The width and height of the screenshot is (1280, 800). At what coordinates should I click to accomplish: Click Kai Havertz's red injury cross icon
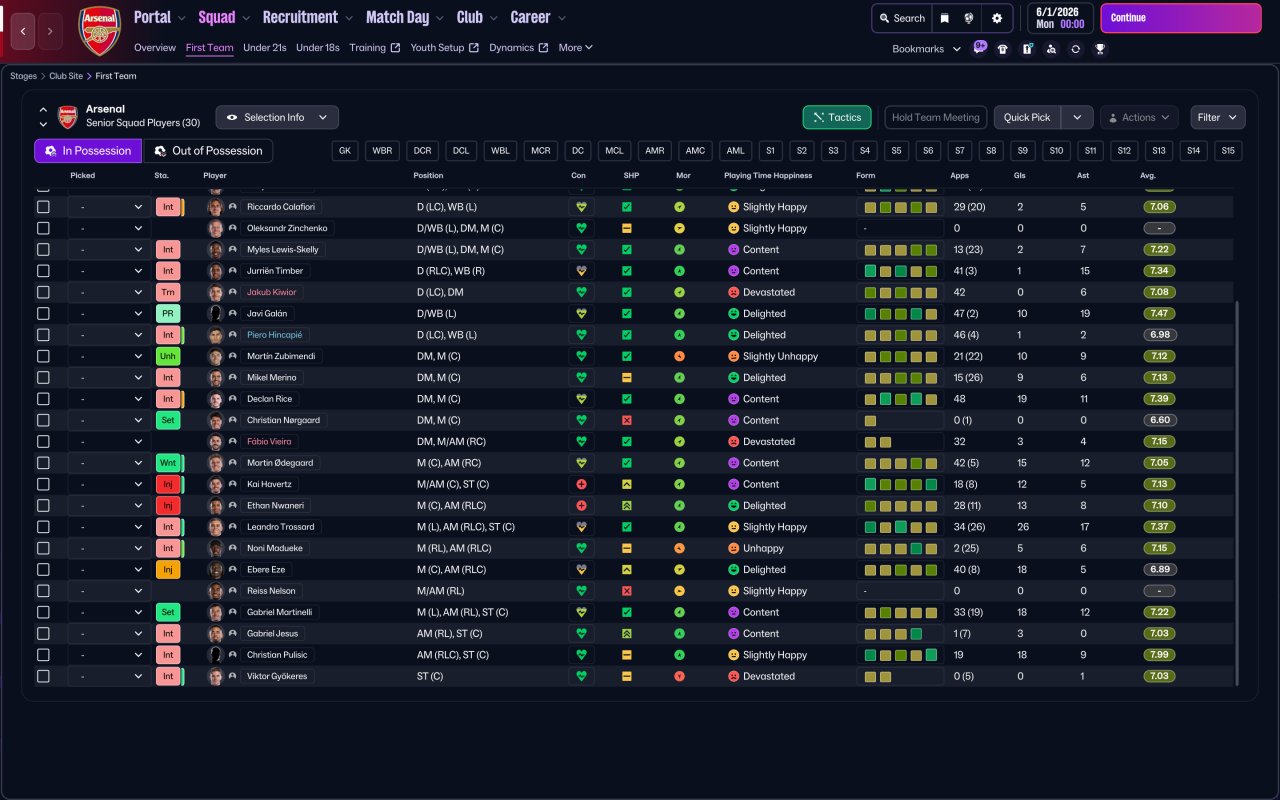coord(581,484)
